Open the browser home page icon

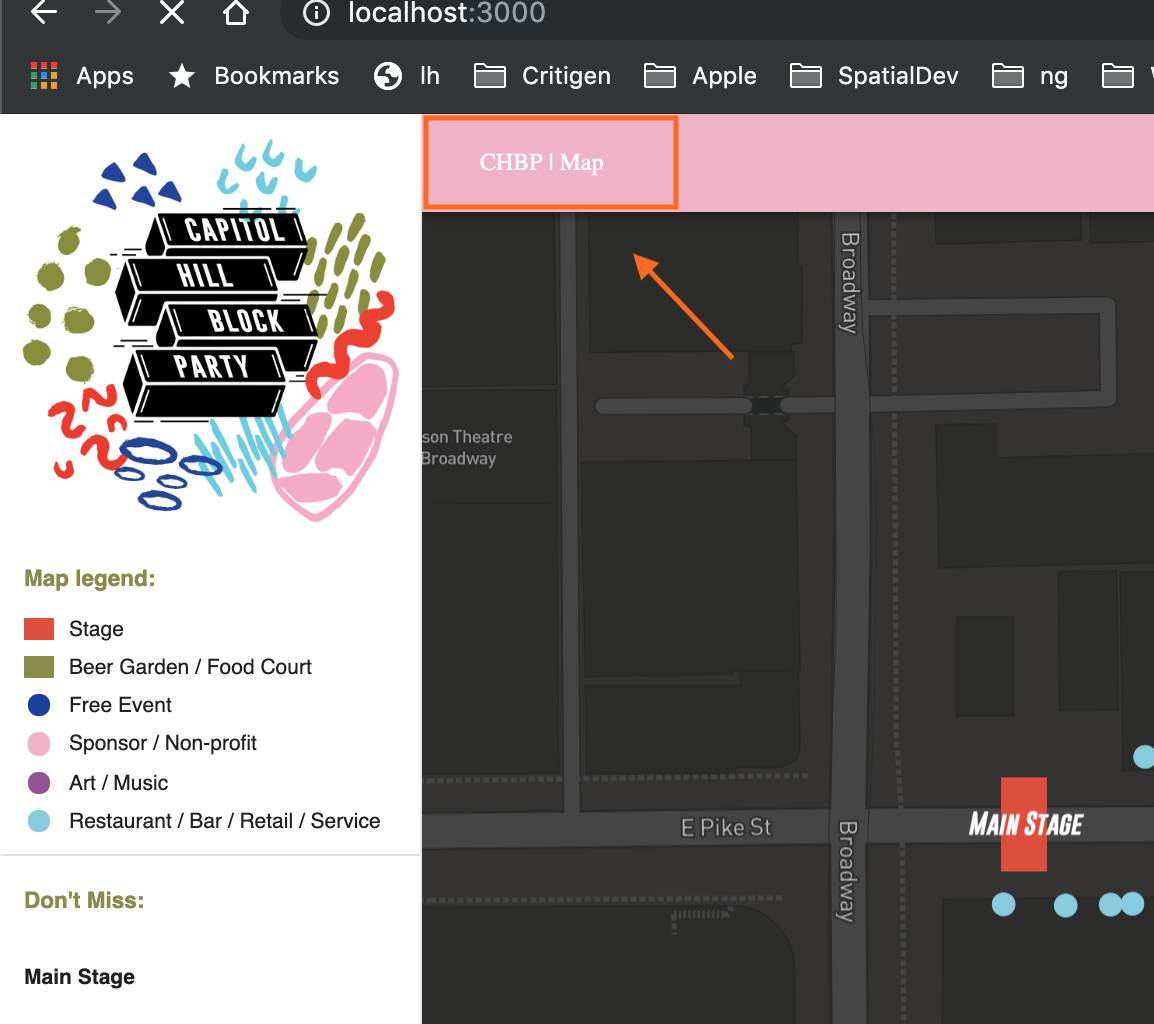pos(236,12)
